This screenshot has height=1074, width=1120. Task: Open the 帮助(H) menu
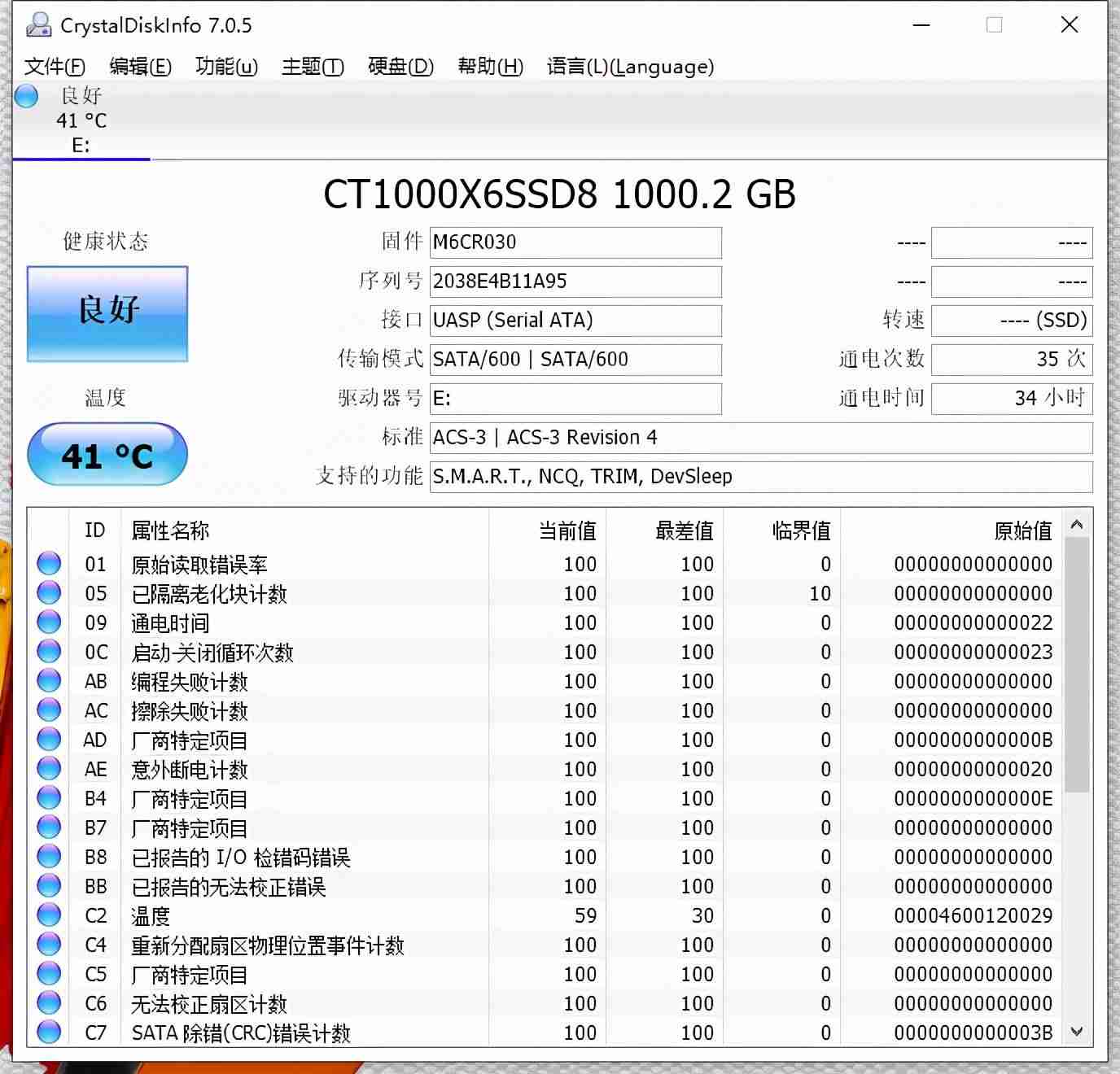pyautogui.click(x=490, y=67)
